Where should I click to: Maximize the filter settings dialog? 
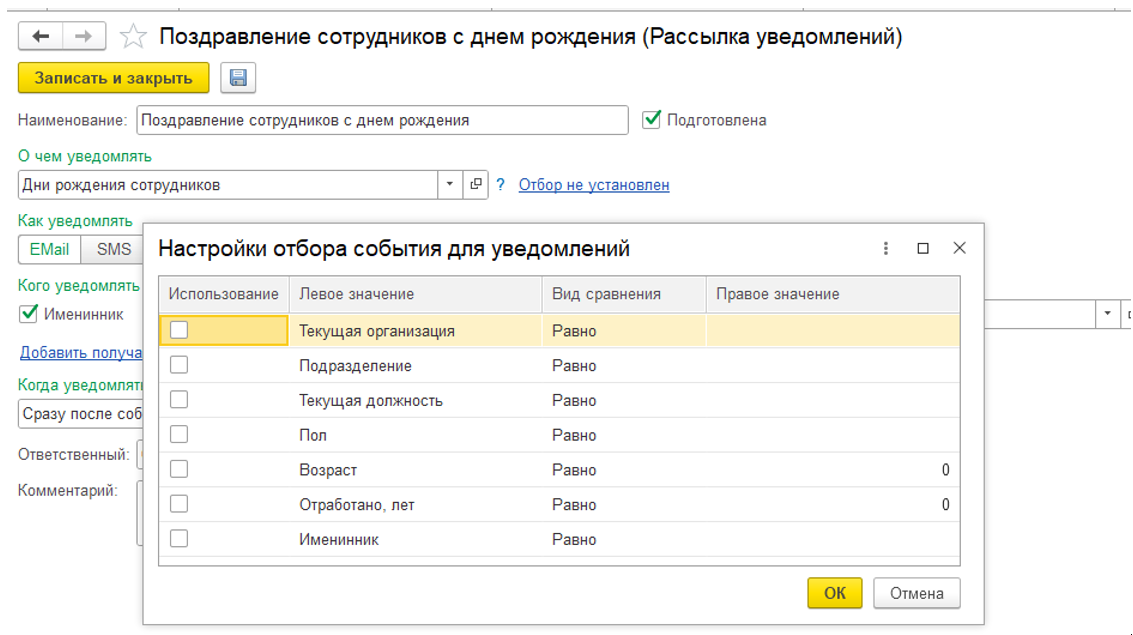(923, 249)
